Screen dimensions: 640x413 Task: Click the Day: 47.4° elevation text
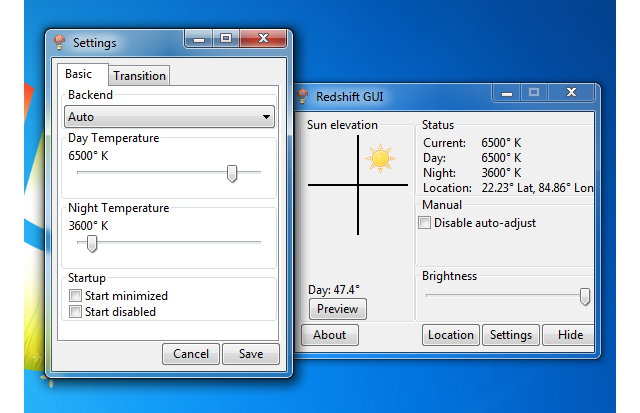click(334, 290)
